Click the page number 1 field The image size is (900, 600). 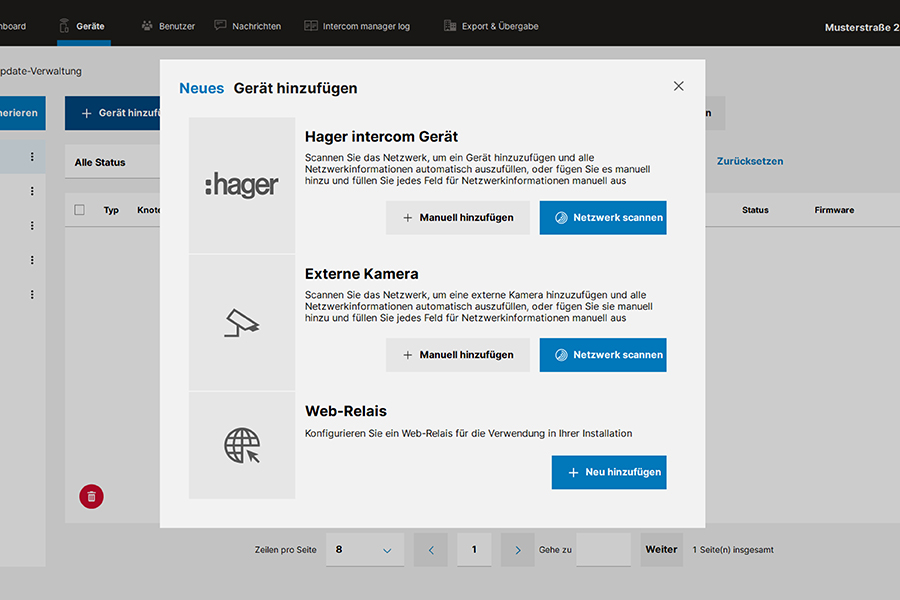click(x=474, y=549)
